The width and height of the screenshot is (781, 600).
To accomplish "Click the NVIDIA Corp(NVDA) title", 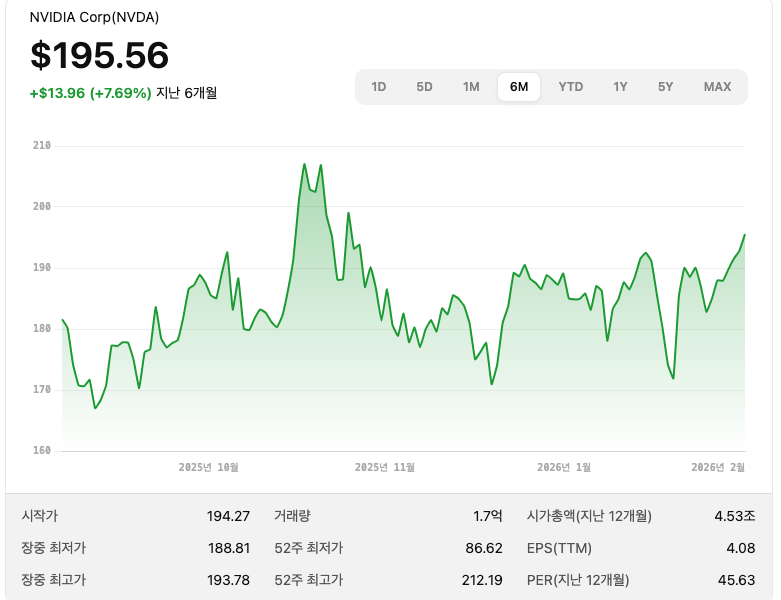I will point(94,17).
